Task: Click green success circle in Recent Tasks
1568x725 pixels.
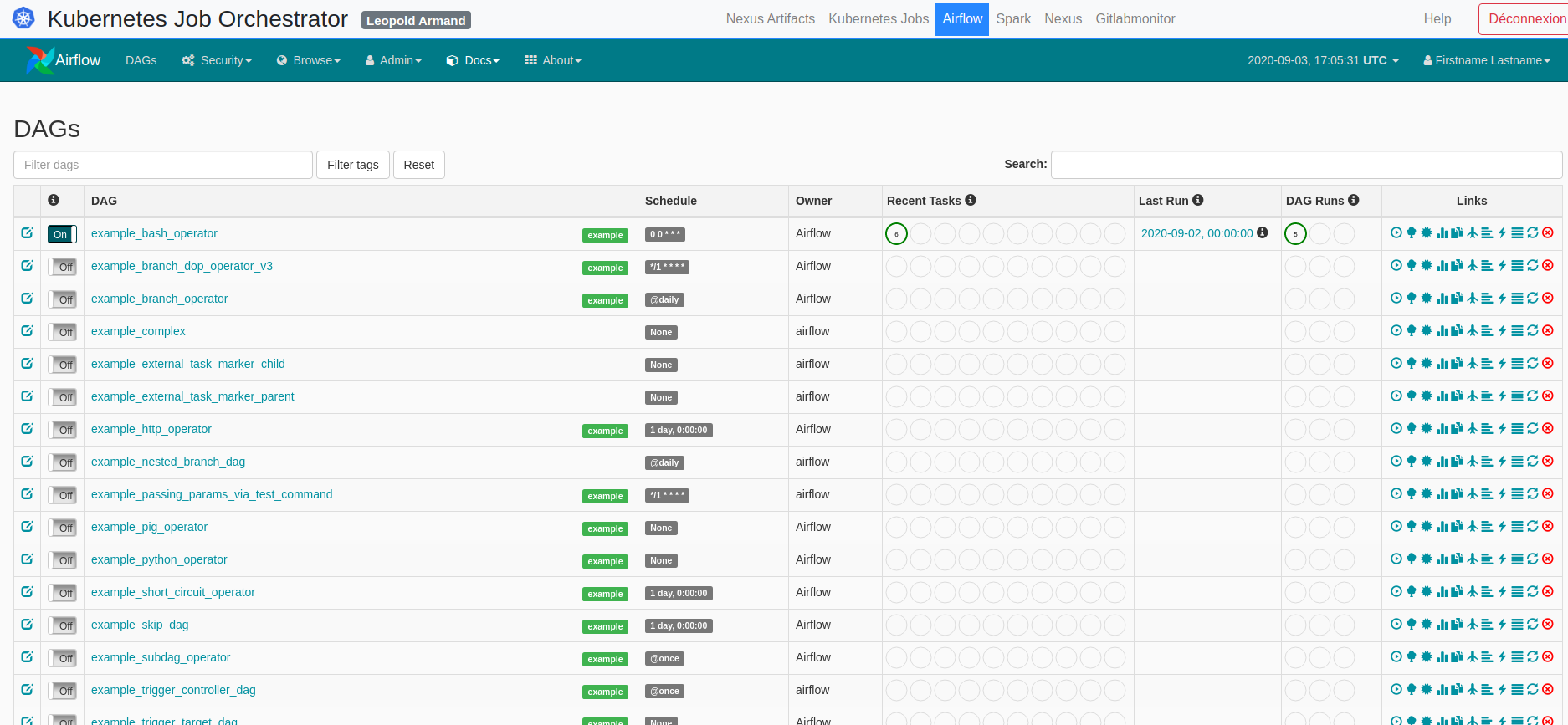Action: [896, 234]
